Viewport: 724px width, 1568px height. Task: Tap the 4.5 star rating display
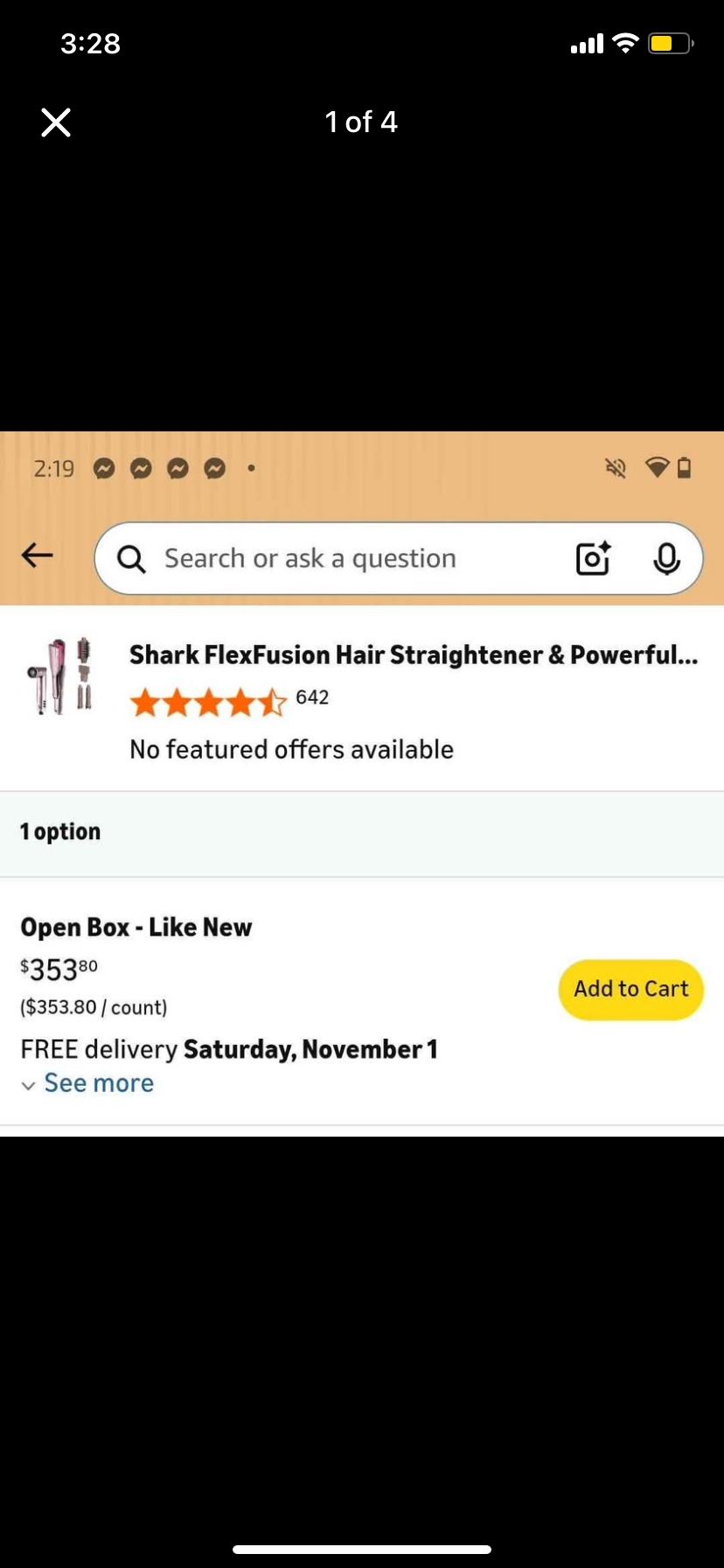210,701
